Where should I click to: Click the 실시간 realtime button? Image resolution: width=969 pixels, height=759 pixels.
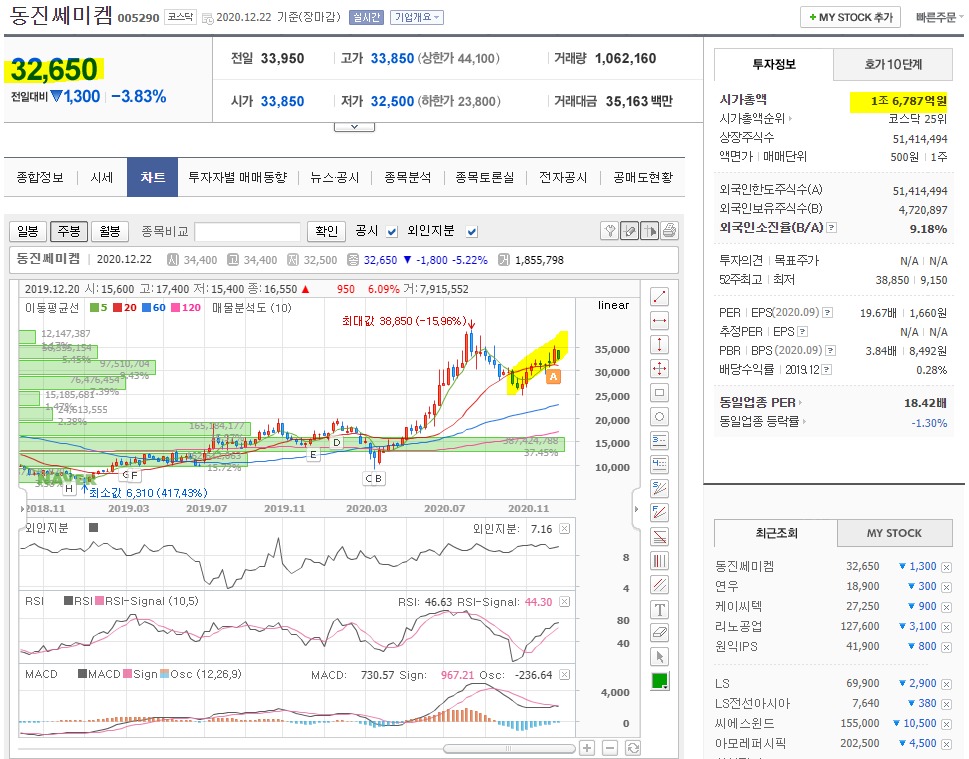pyautogui.click(x=366, y=17)
